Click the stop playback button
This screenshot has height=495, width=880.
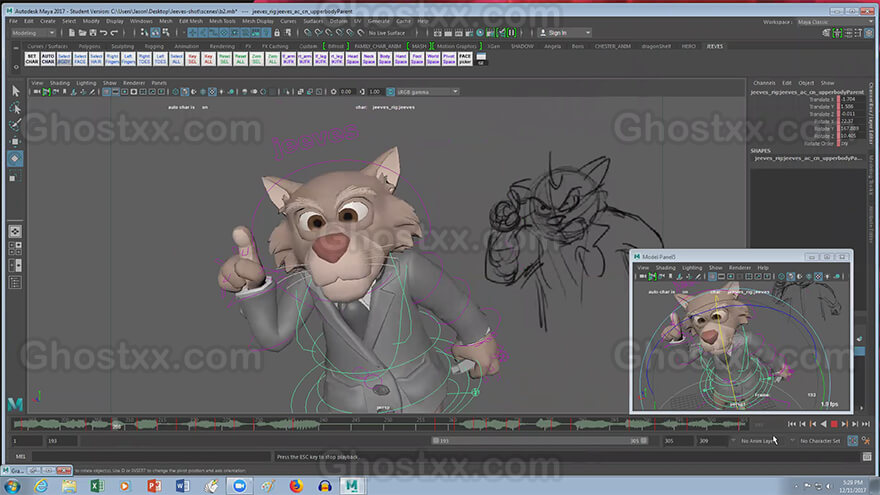point(834,425)
